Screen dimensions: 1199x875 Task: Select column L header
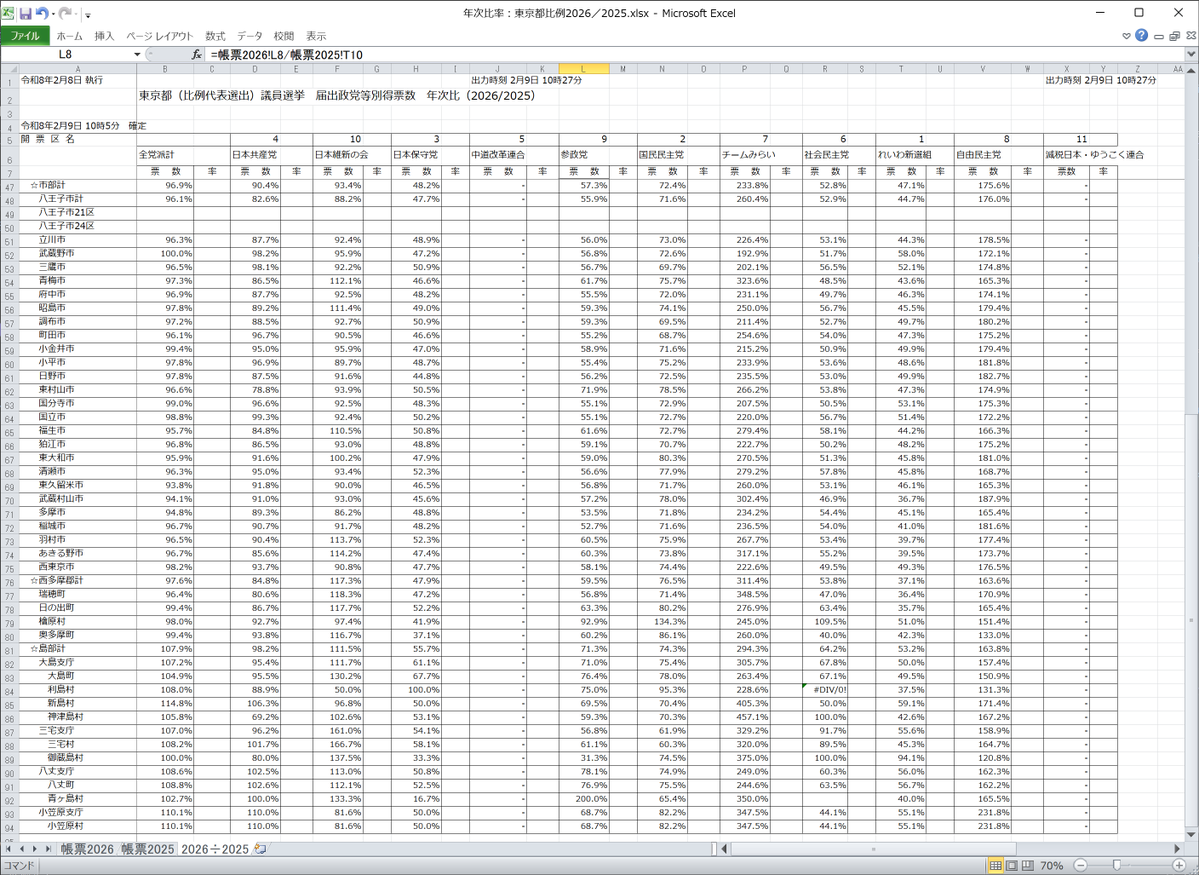[583, 69]
